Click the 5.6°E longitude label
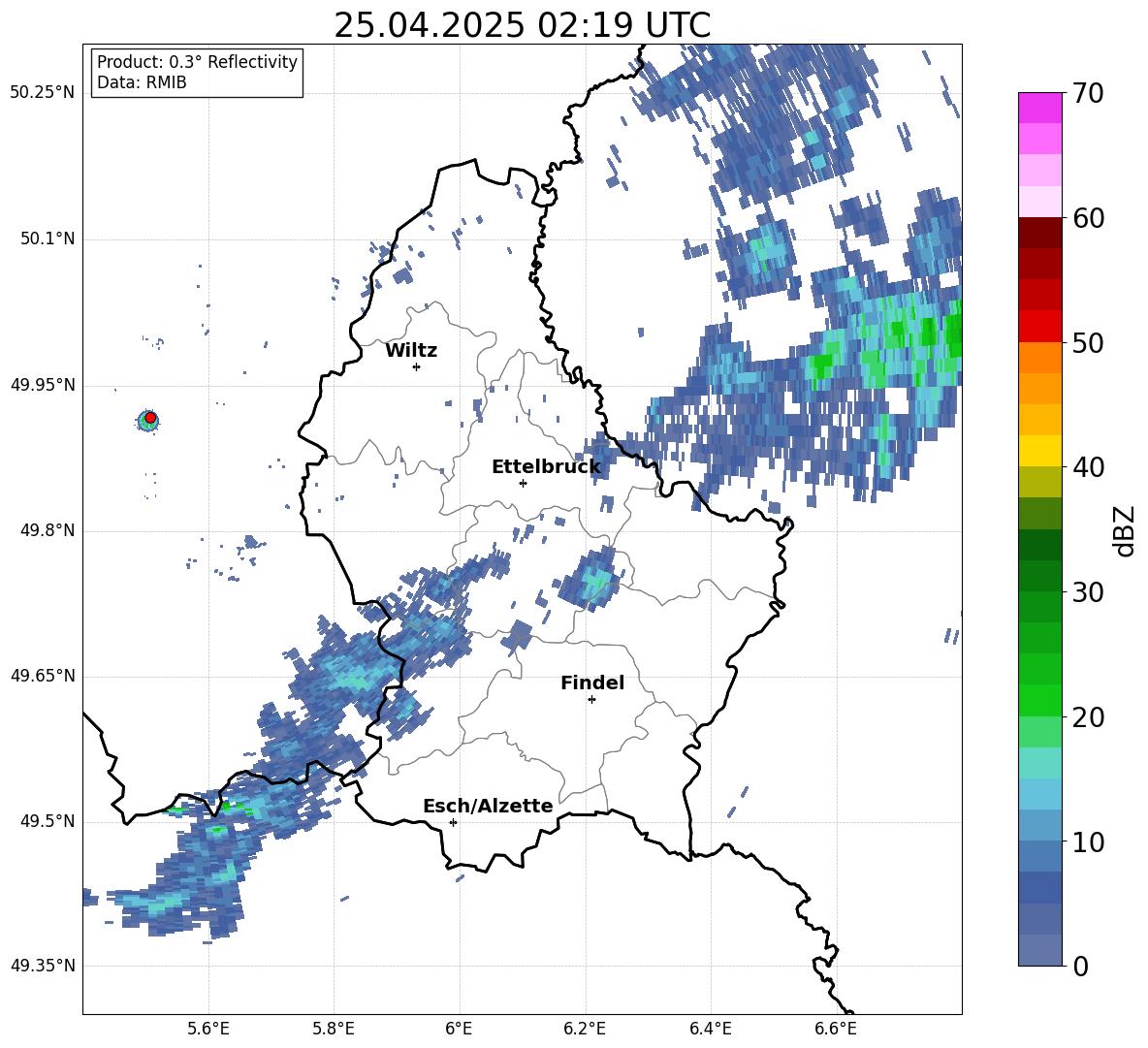The width and height of the screenshot is (1148, 1048). [x=208, y=1029]
